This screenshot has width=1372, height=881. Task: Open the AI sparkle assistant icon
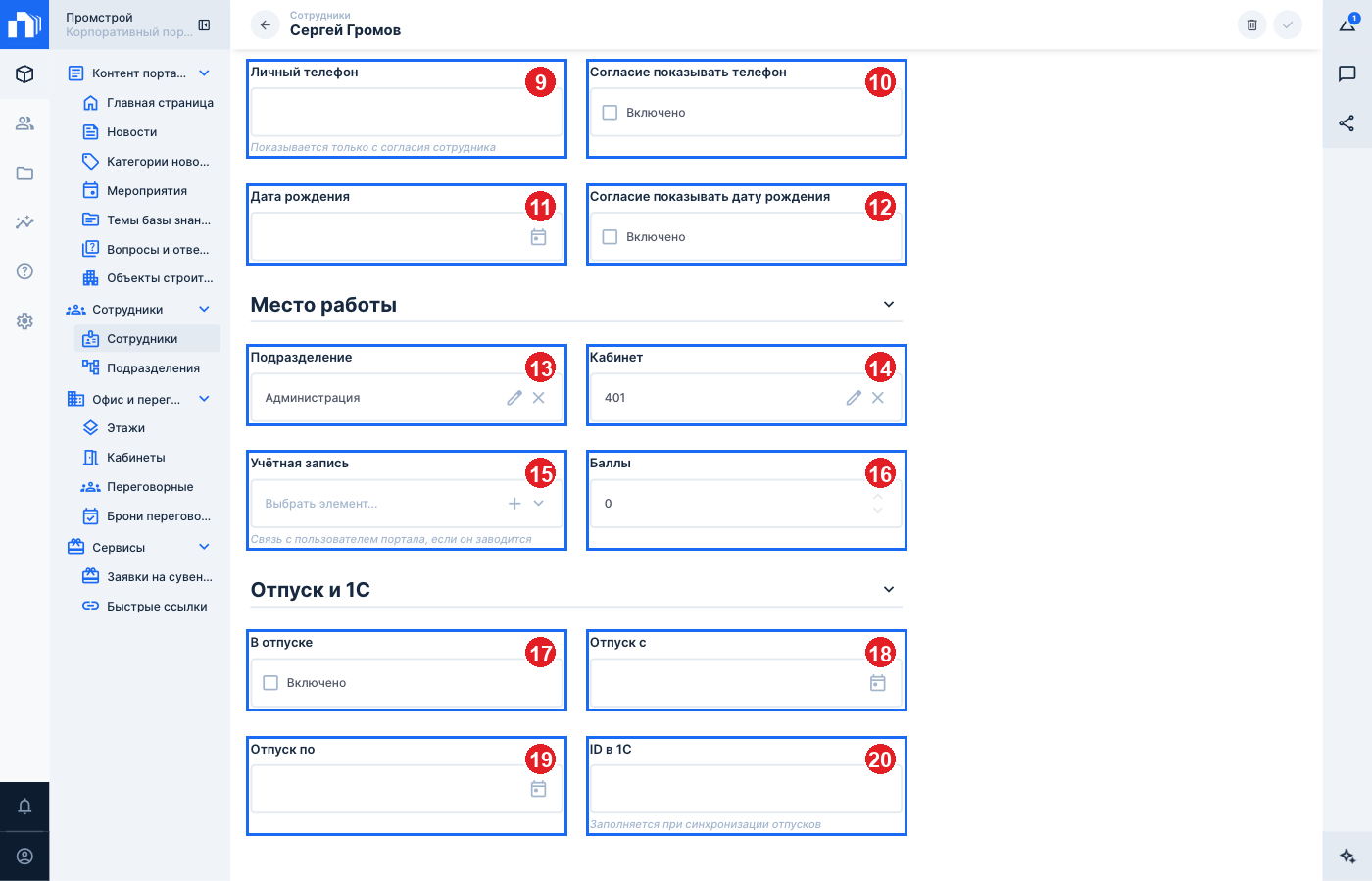tap(1347, 856)
